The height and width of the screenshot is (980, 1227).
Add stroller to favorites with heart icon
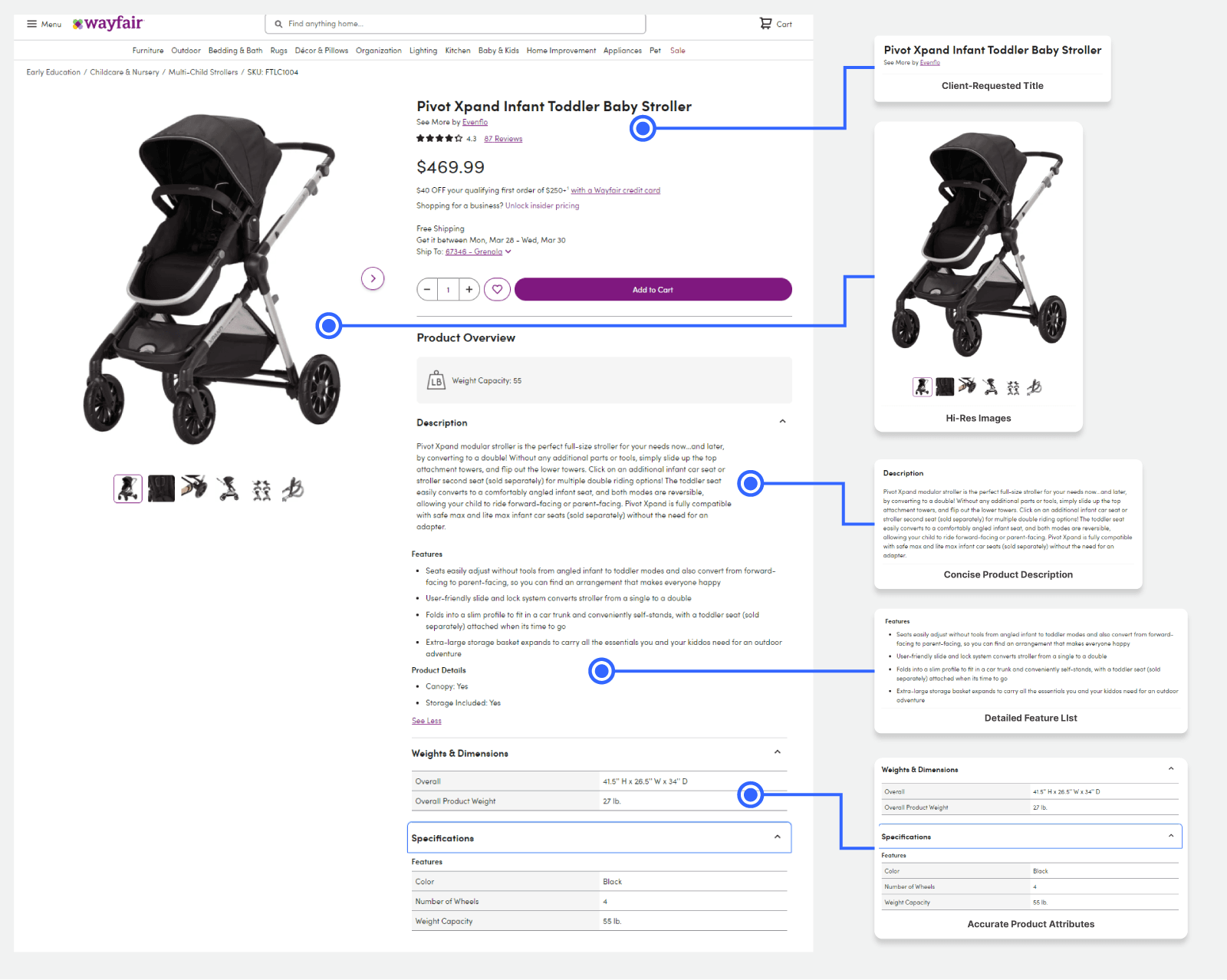(497, 289)
